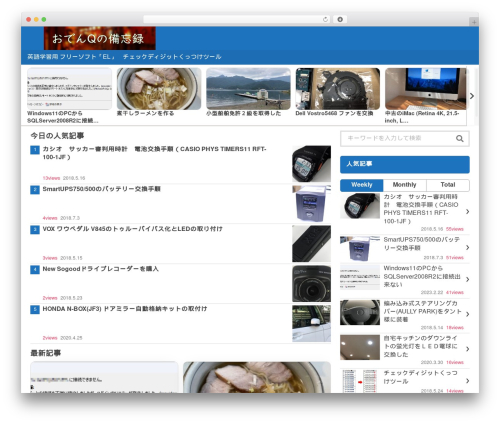Click carousel caption 素干しラーメンを作る
The width and height of the screenshot is (500, 423).
click(x=145, y=114)
